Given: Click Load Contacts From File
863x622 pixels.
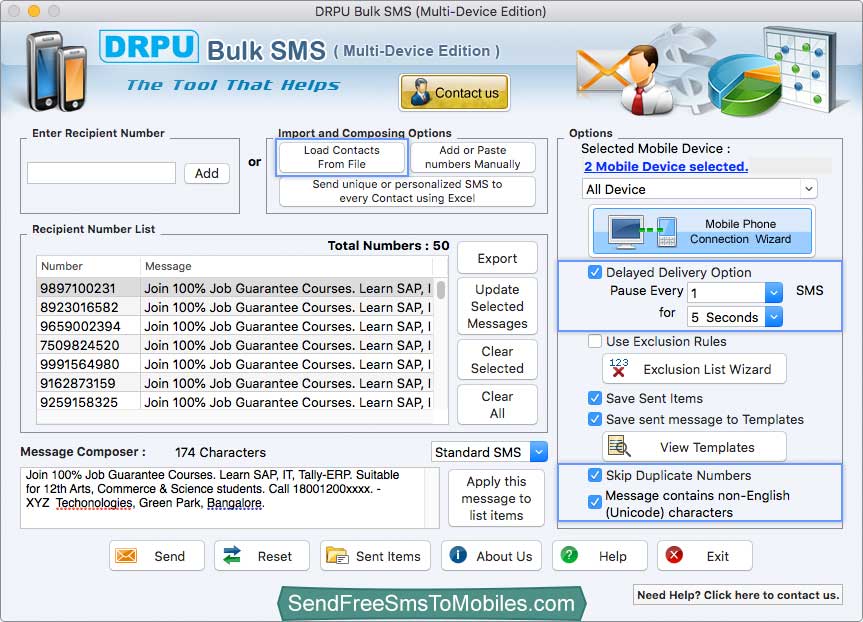Looking at the screenshot, I should 342,157.
